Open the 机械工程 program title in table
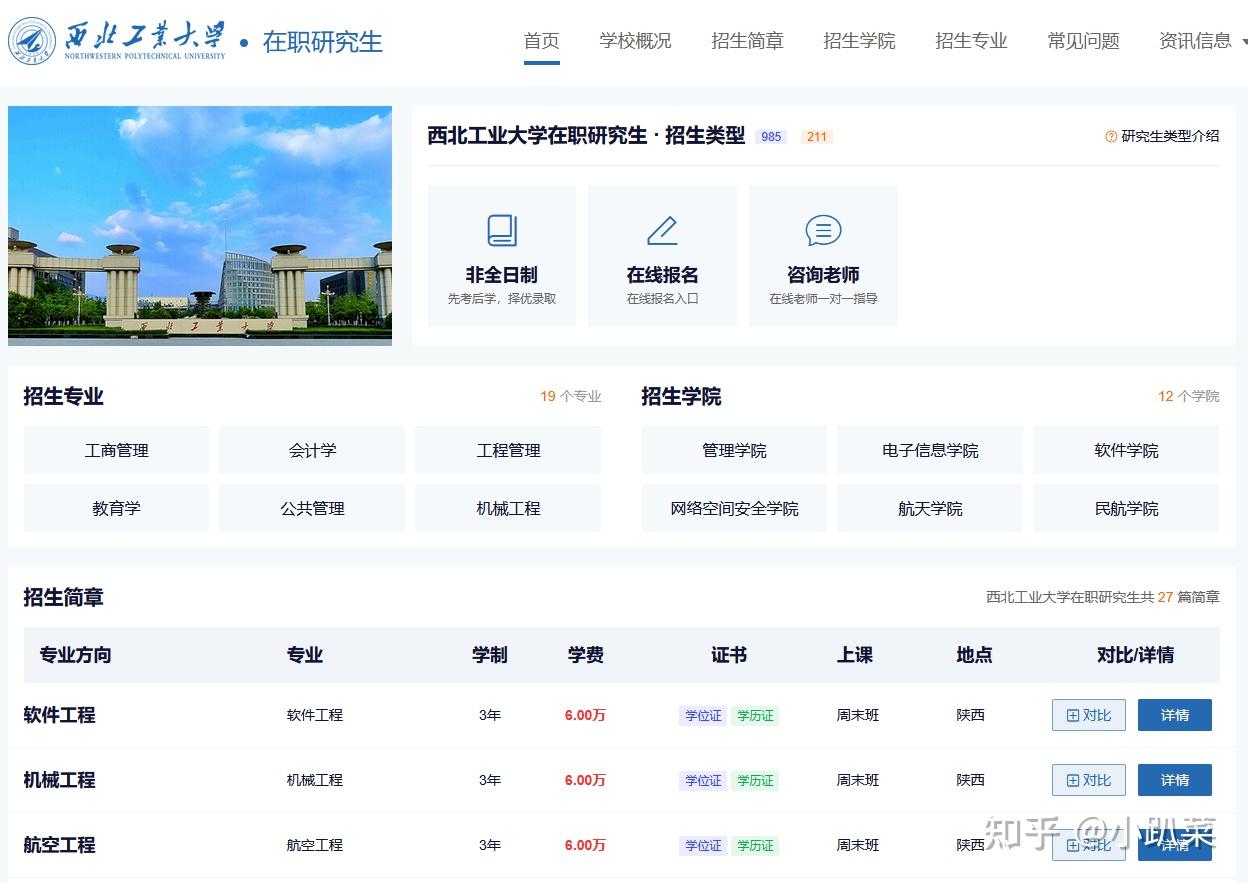Image resolution: width=1248 pixels, height=883 pixels. click(x=59, y=780)
